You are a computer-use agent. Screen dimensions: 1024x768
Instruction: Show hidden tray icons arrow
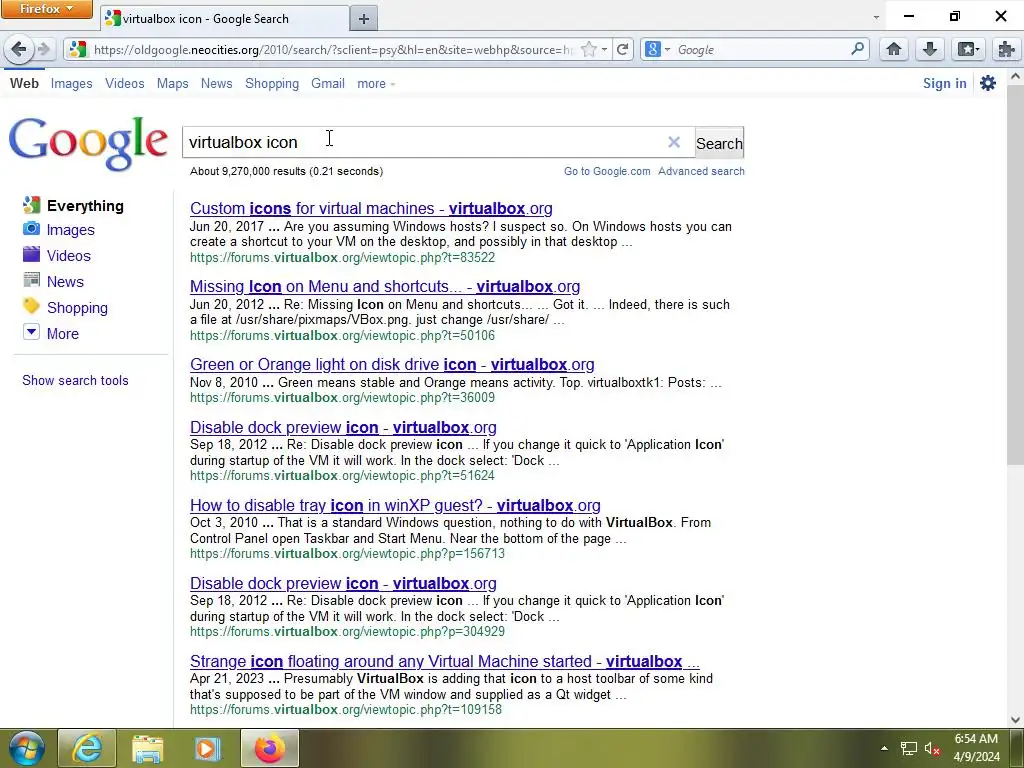884,749
